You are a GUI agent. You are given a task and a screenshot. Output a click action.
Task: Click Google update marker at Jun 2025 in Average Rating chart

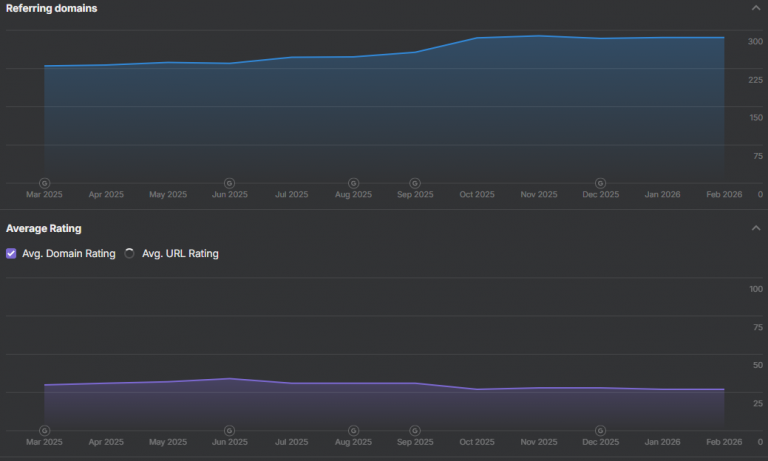(x=229, y=431)
